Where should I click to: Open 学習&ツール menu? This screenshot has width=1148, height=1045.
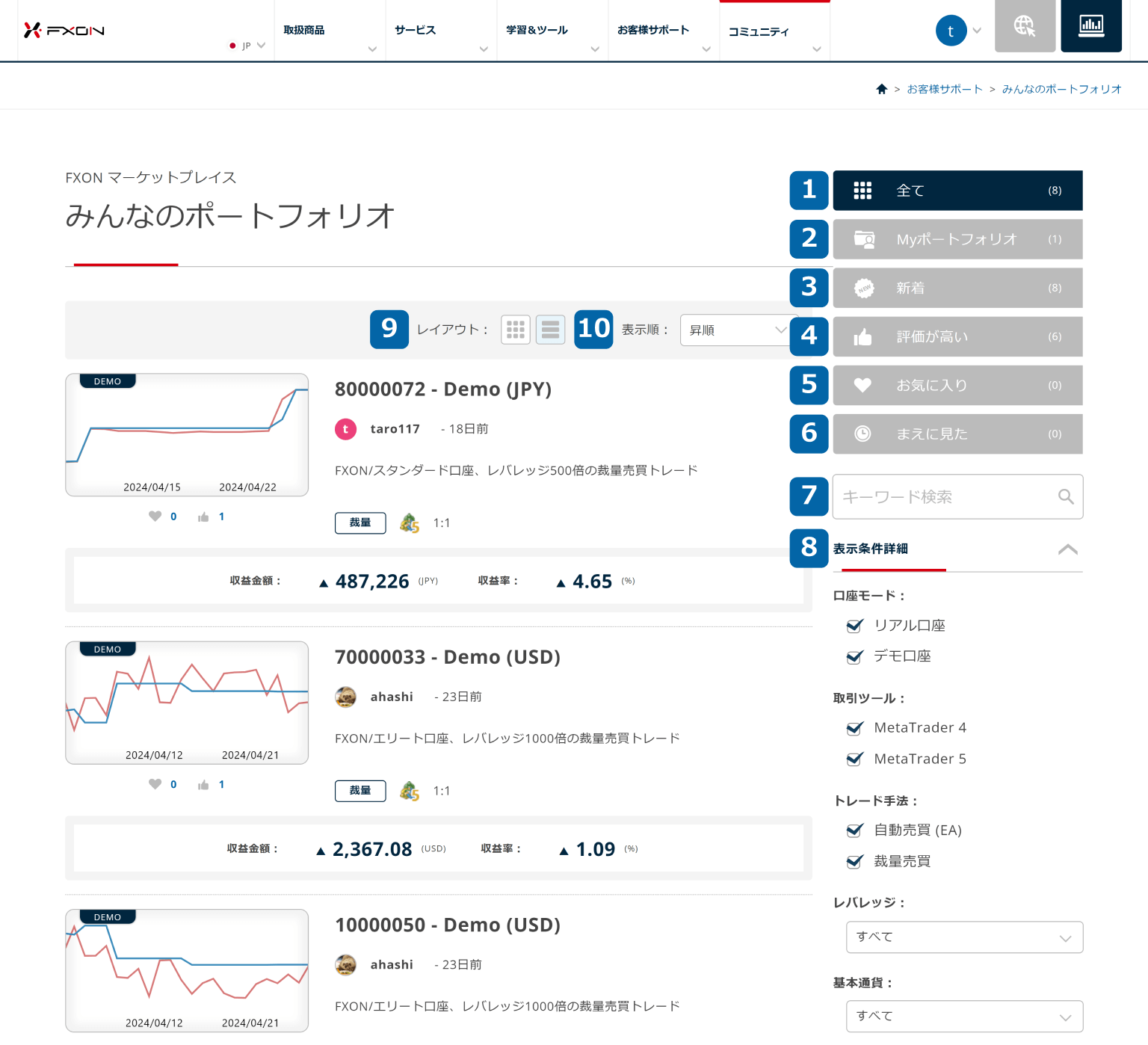point(552,31)
